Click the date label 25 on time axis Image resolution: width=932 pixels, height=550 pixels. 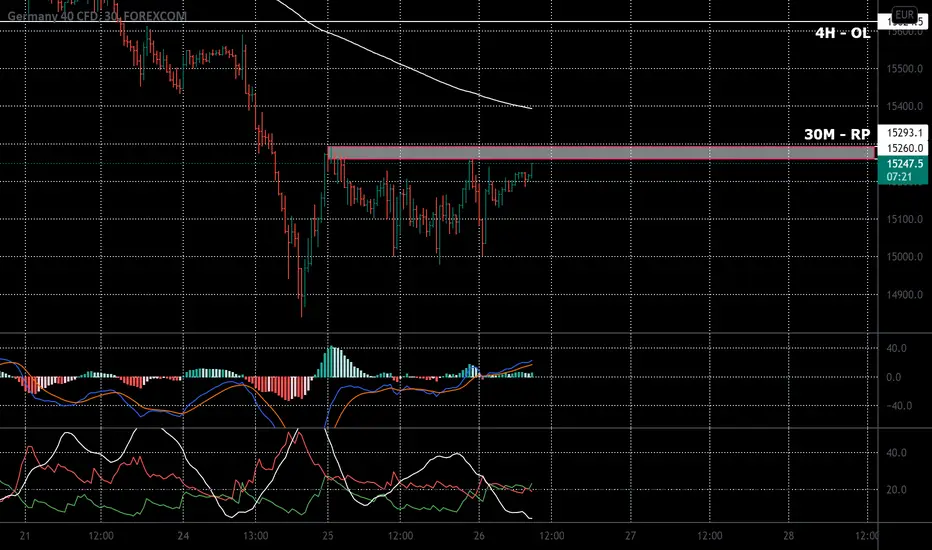pos(328,536)
